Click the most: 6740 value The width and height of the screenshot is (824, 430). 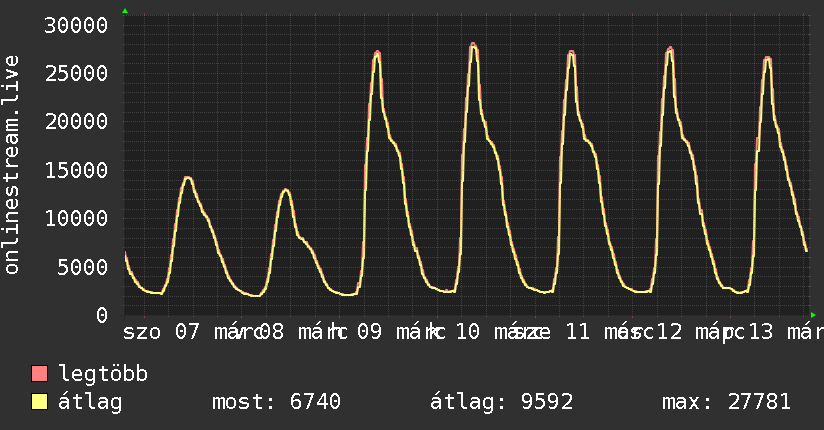pyautogui.click(x=276, y=402)
